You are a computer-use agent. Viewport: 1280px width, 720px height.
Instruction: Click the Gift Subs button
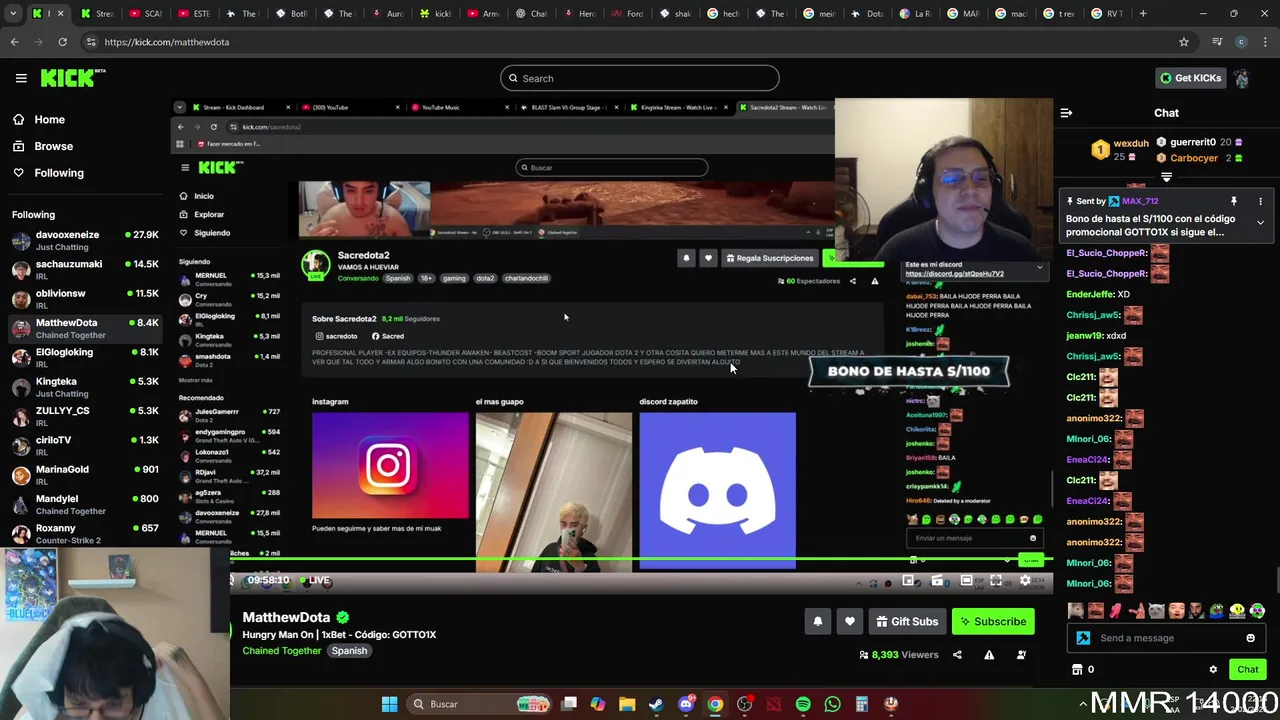tap(907, 622)
